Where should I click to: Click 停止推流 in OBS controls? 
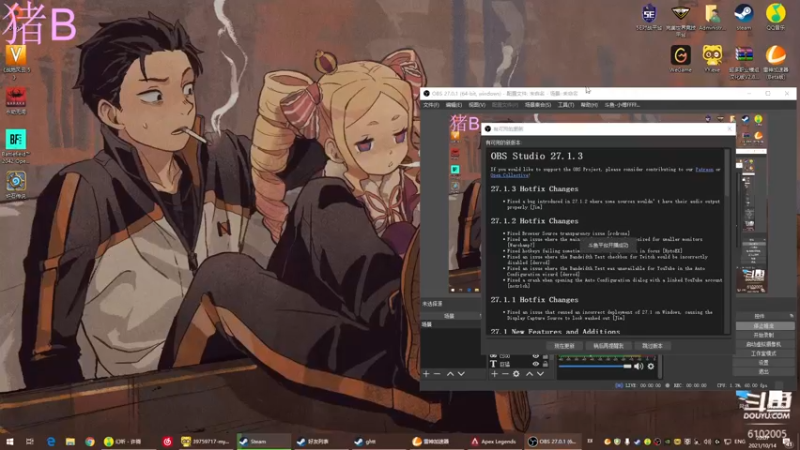(764, 326)
